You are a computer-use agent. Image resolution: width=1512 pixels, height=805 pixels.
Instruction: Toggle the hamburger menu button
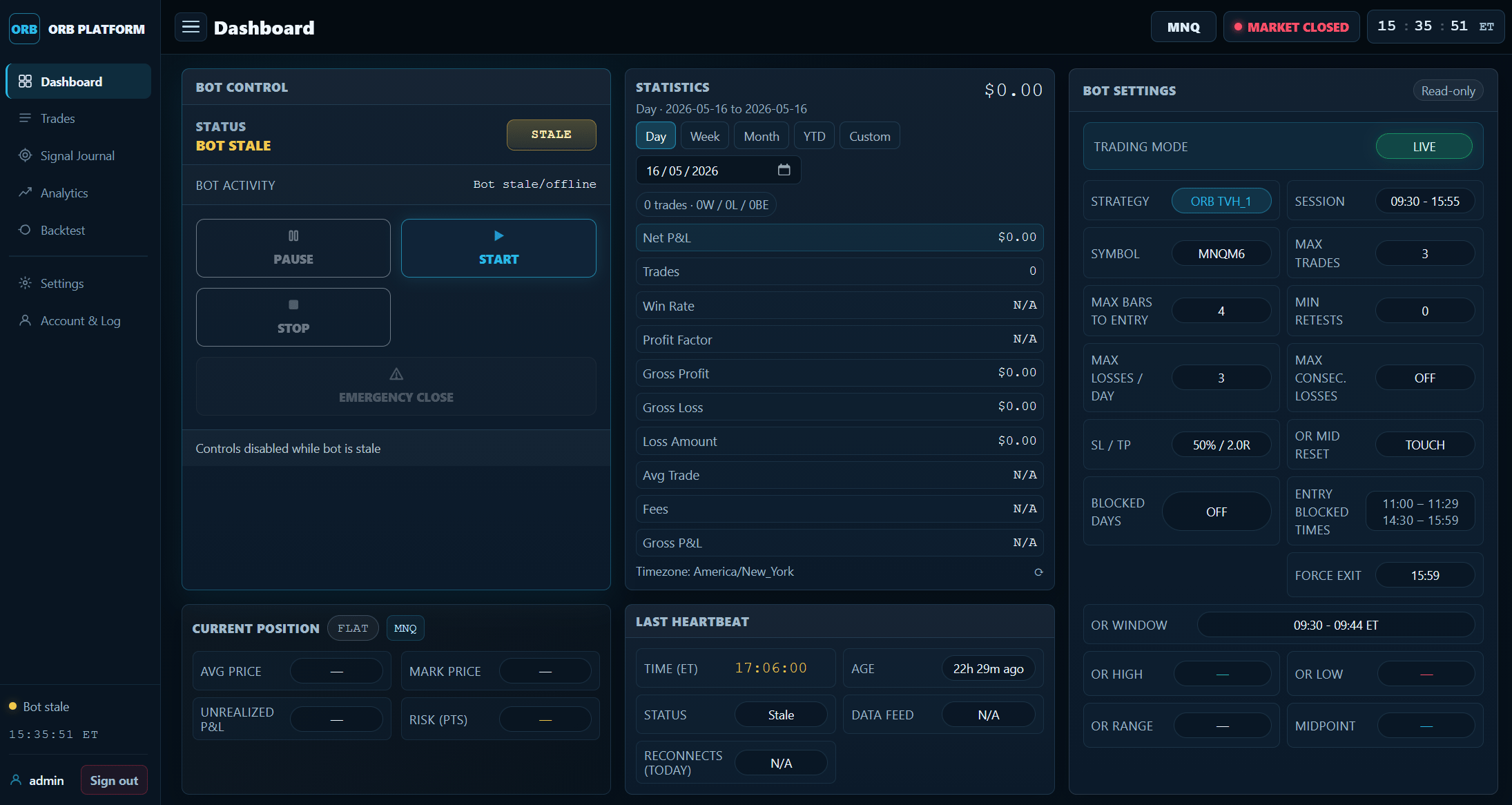click(191, 28)
